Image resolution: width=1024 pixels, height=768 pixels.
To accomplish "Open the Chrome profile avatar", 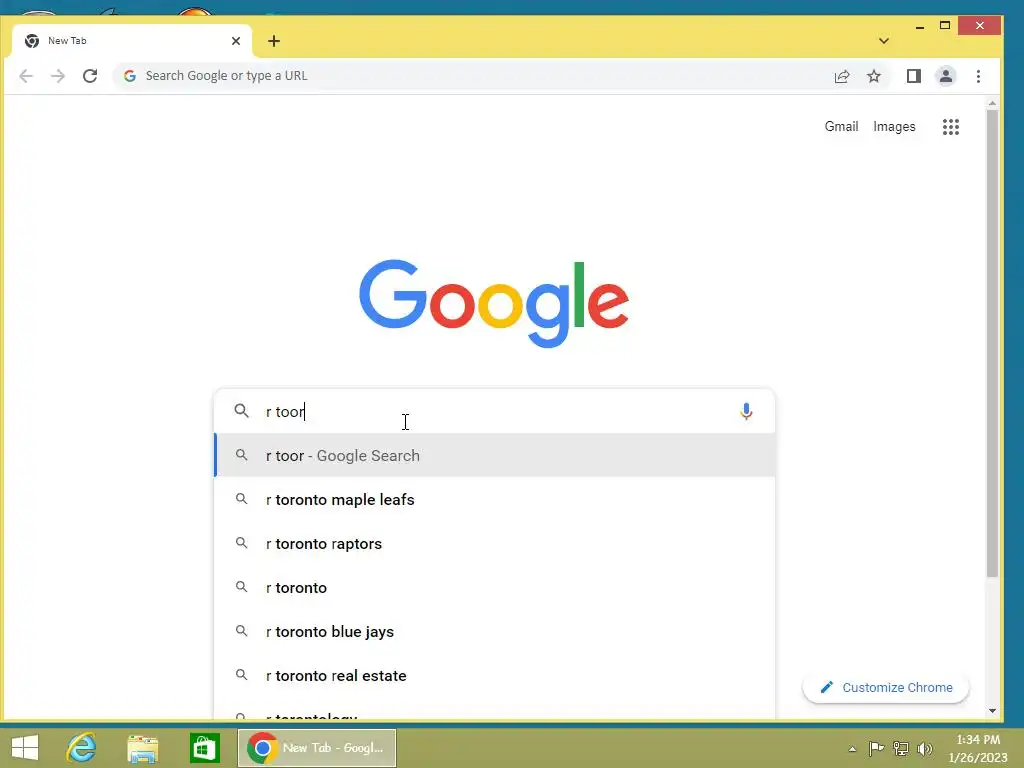I will (x=946, y=76).
